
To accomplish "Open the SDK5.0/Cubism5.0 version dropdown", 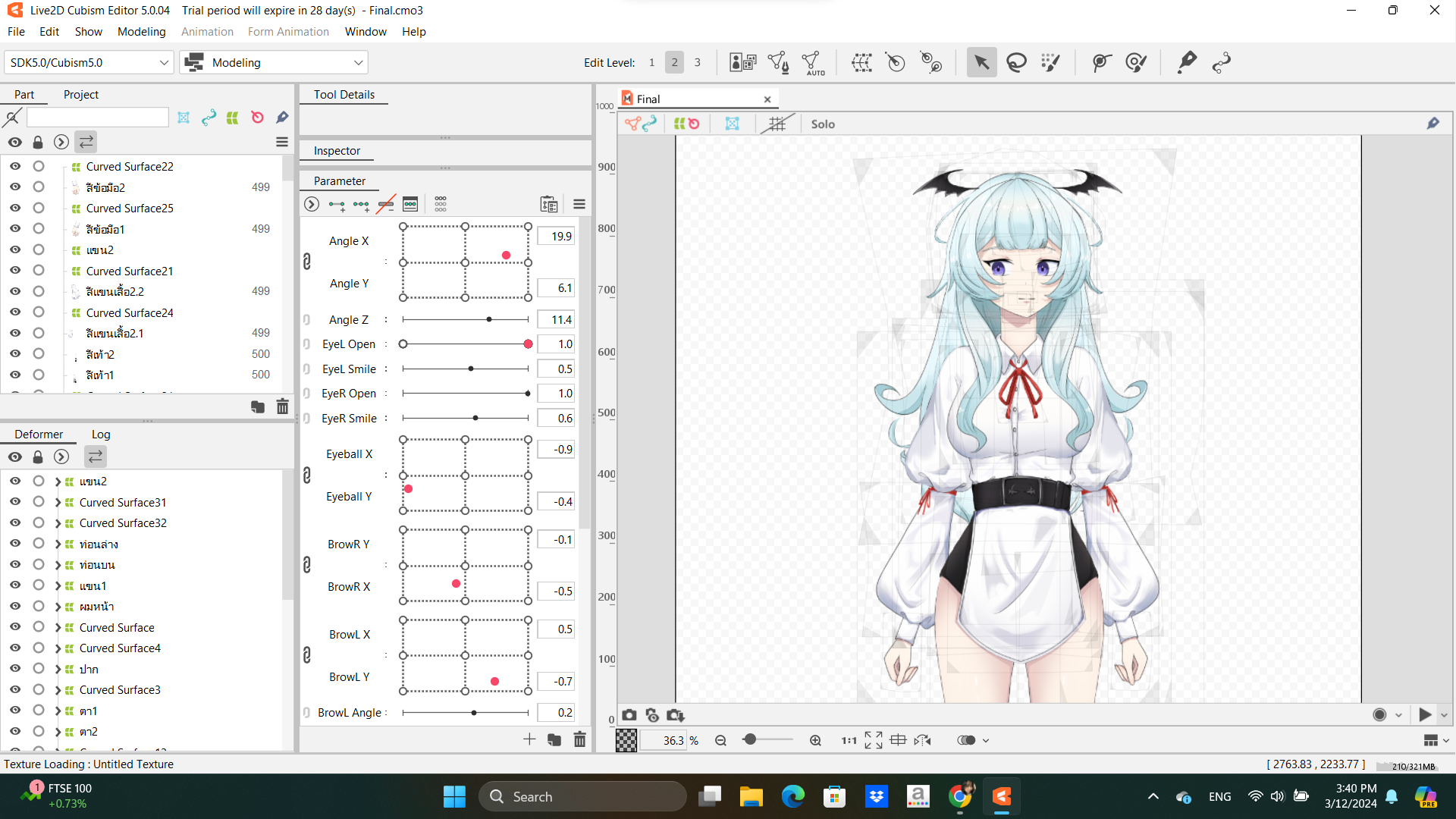I will coord(89,62).
